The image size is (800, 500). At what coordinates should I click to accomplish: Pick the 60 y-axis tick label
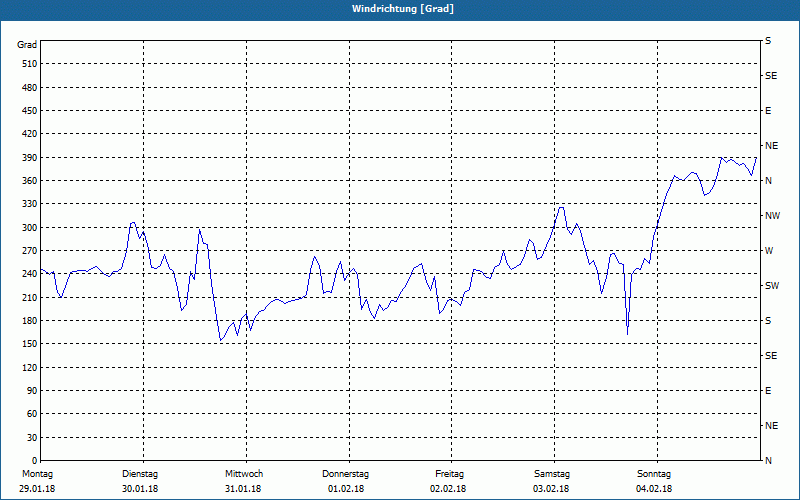click(33, 414)
